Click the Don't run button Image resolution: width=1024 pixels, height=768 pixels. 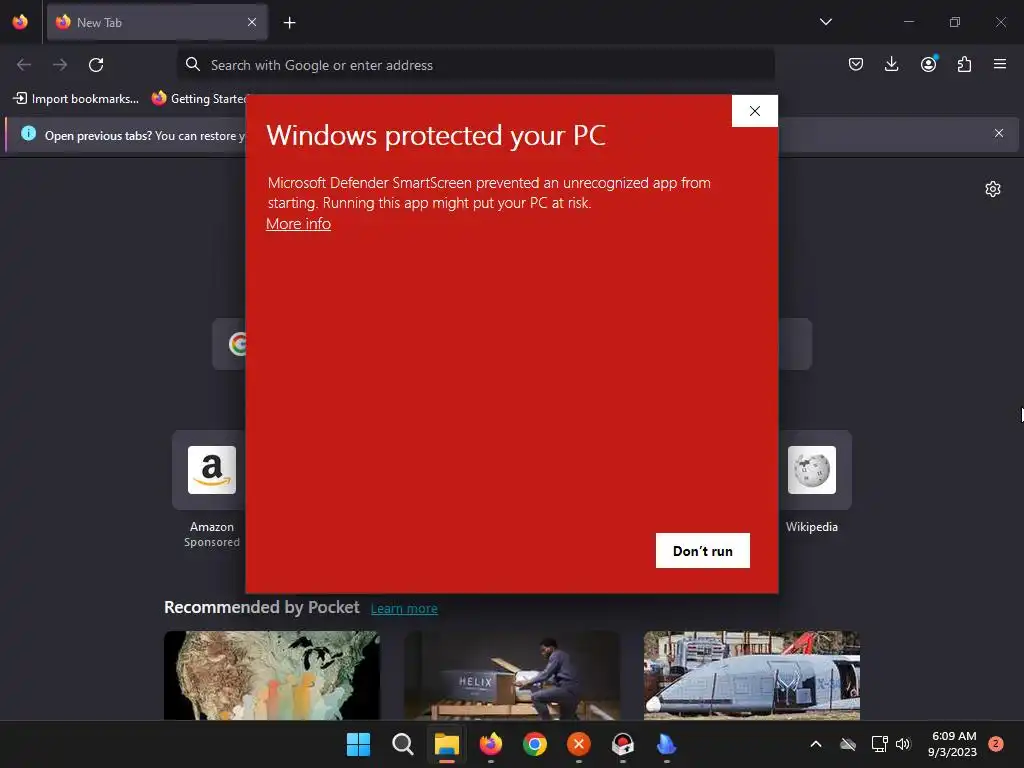tap(703, 551)
